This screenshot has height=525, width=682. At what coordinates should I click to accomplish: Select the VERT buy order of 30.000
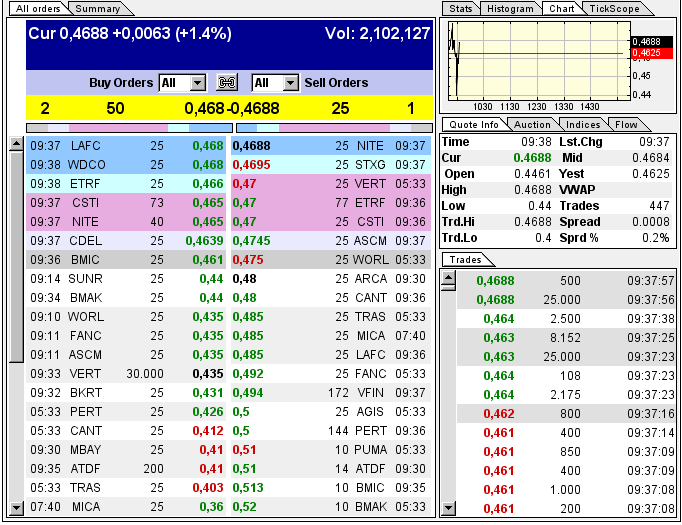tap(126, 374)
